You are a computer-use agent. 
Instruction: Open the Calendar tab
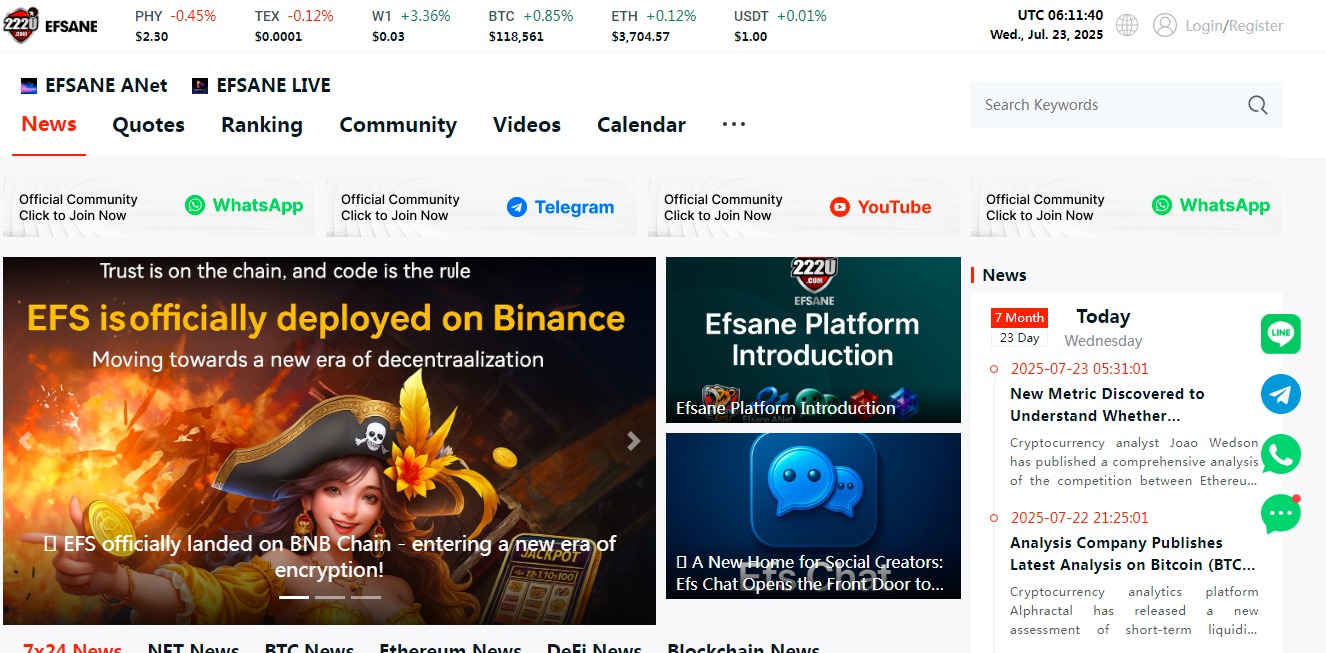tap(641, 125)
